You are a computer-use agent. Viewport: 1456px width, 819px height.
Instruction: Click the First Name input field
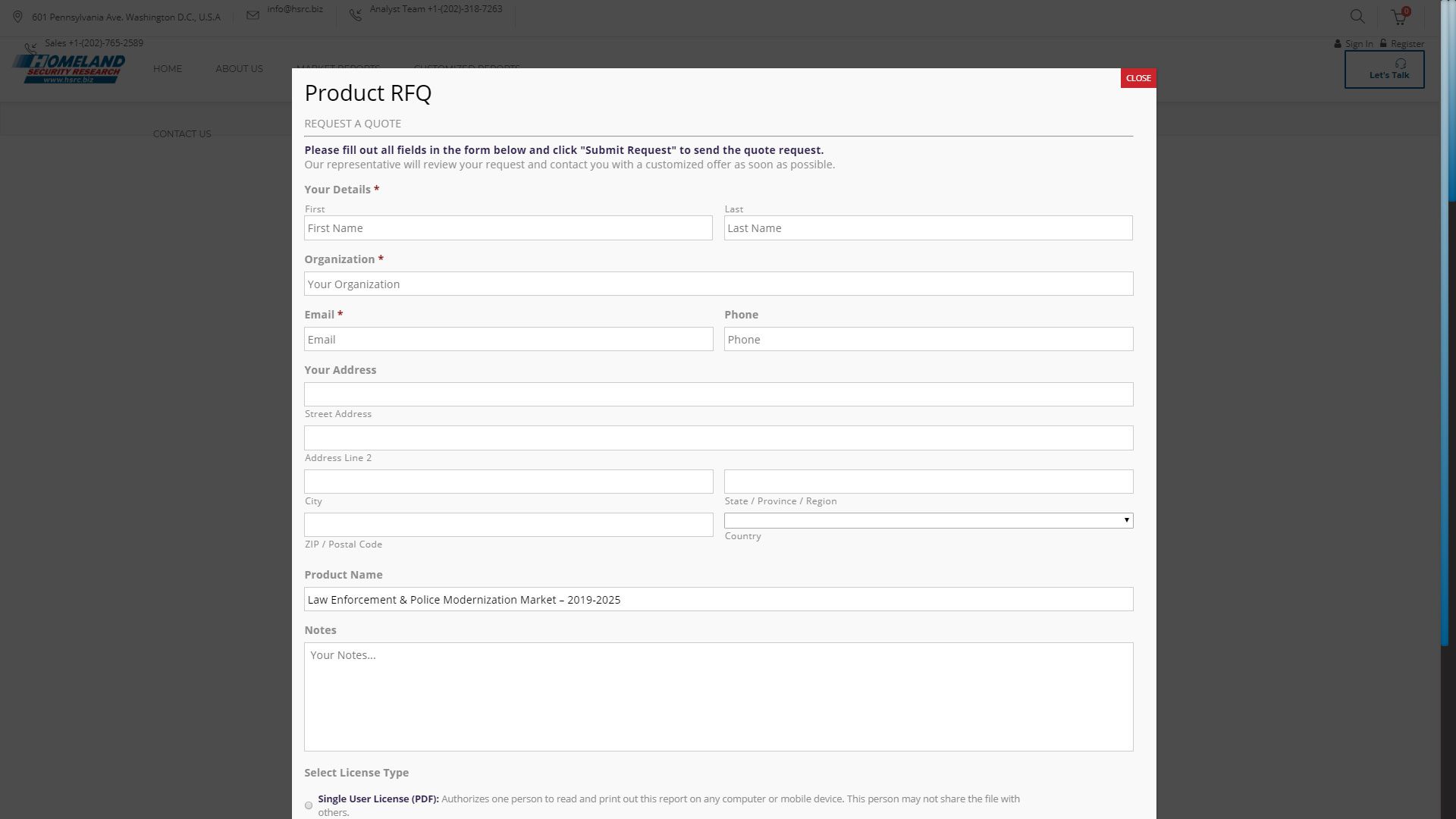tap(508, 228)
